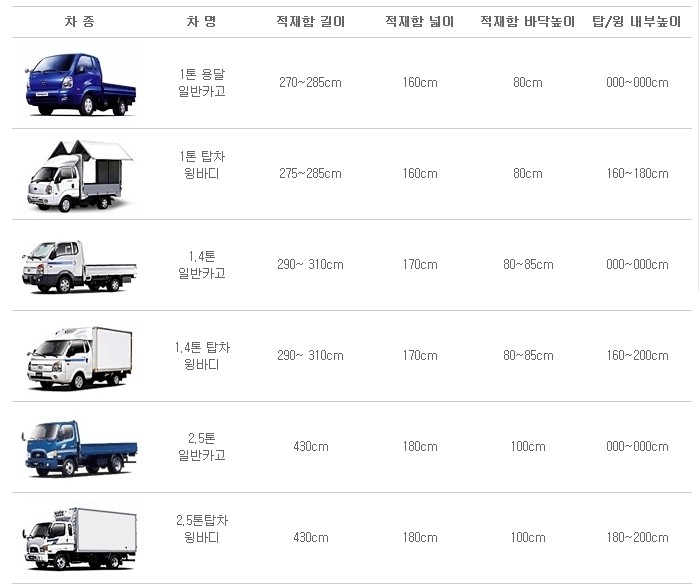Select the blue 2.5톤 일반카고 truck image
Viewport: 699px width, 584px height.
click(79, 448)
